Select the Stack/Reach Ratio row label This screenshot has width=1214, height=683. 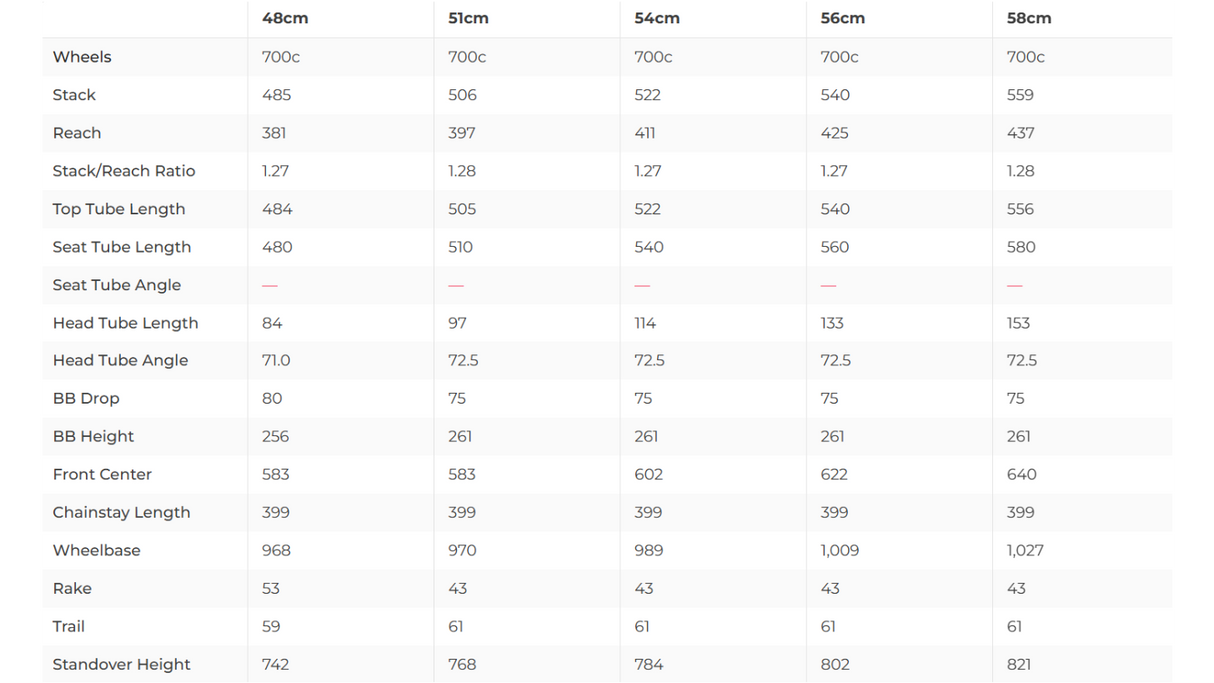124,171
